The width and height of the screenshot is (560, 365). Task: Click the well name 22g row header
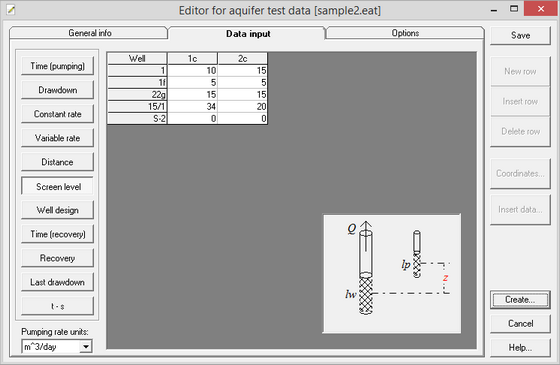tap(137, 94)
